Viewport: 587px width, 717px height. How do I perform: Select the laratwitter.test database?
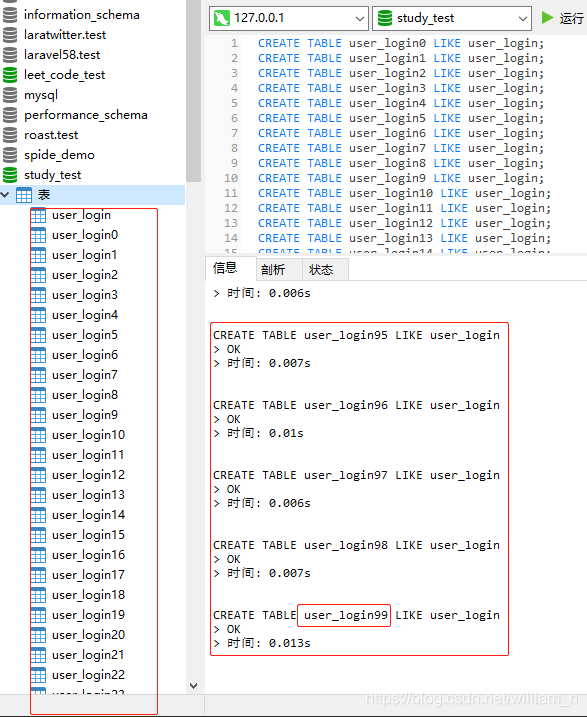[x=65, y=35]
